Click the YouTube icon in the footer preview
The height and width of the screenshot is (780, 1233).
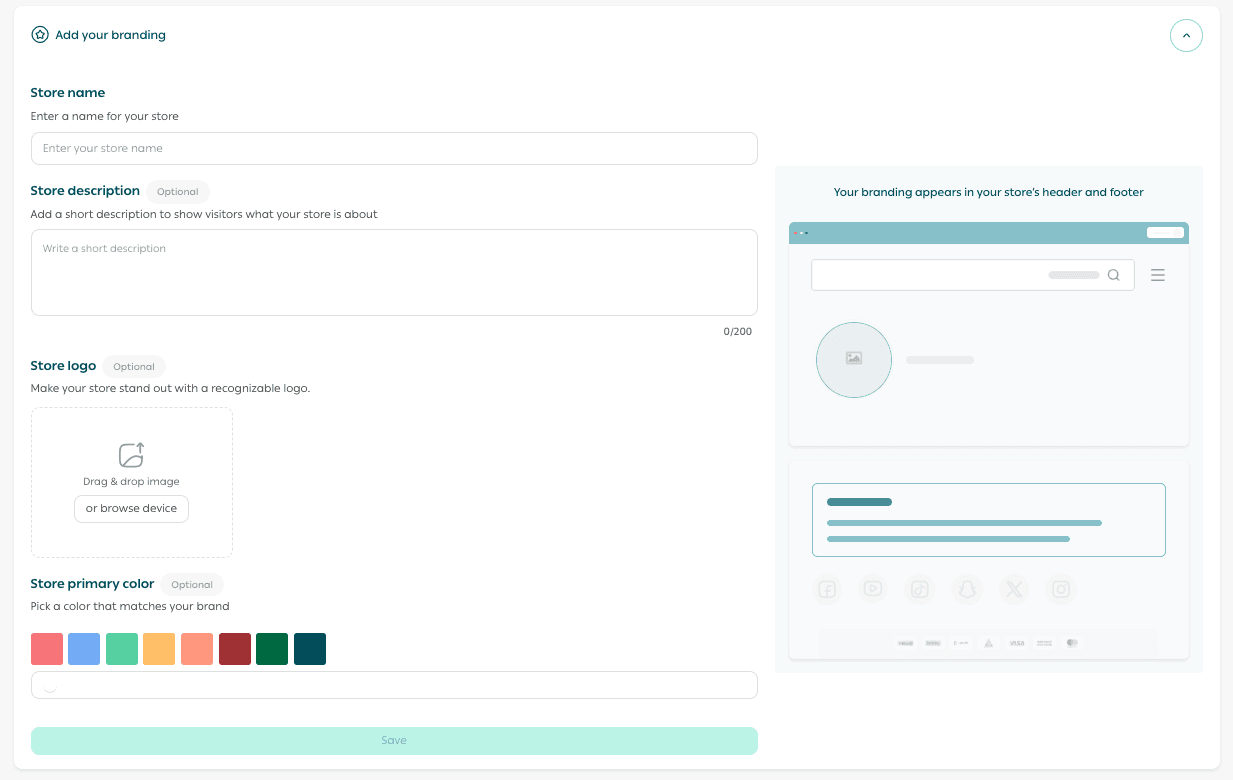pos(873,589)
